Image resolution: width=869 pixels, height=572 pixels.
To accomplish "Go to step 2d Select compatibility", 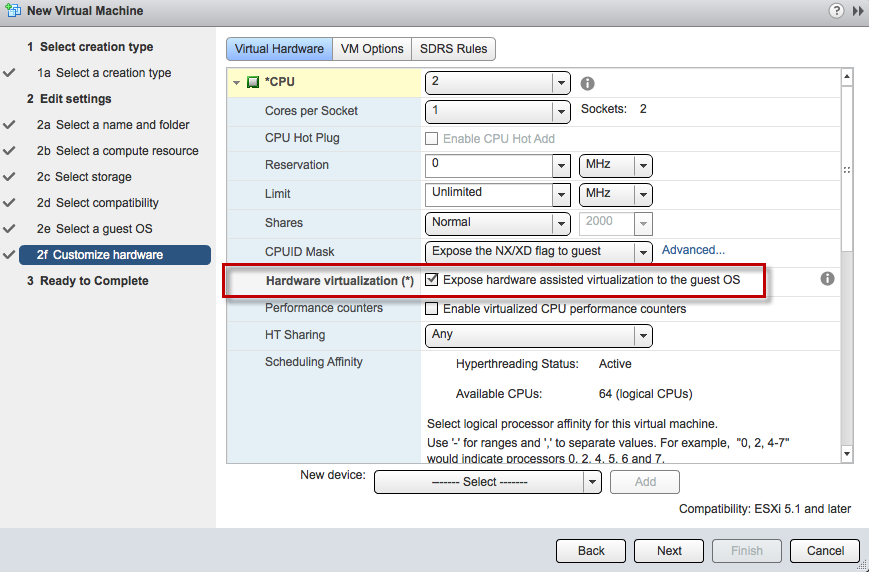I will (x=98, y=203).
